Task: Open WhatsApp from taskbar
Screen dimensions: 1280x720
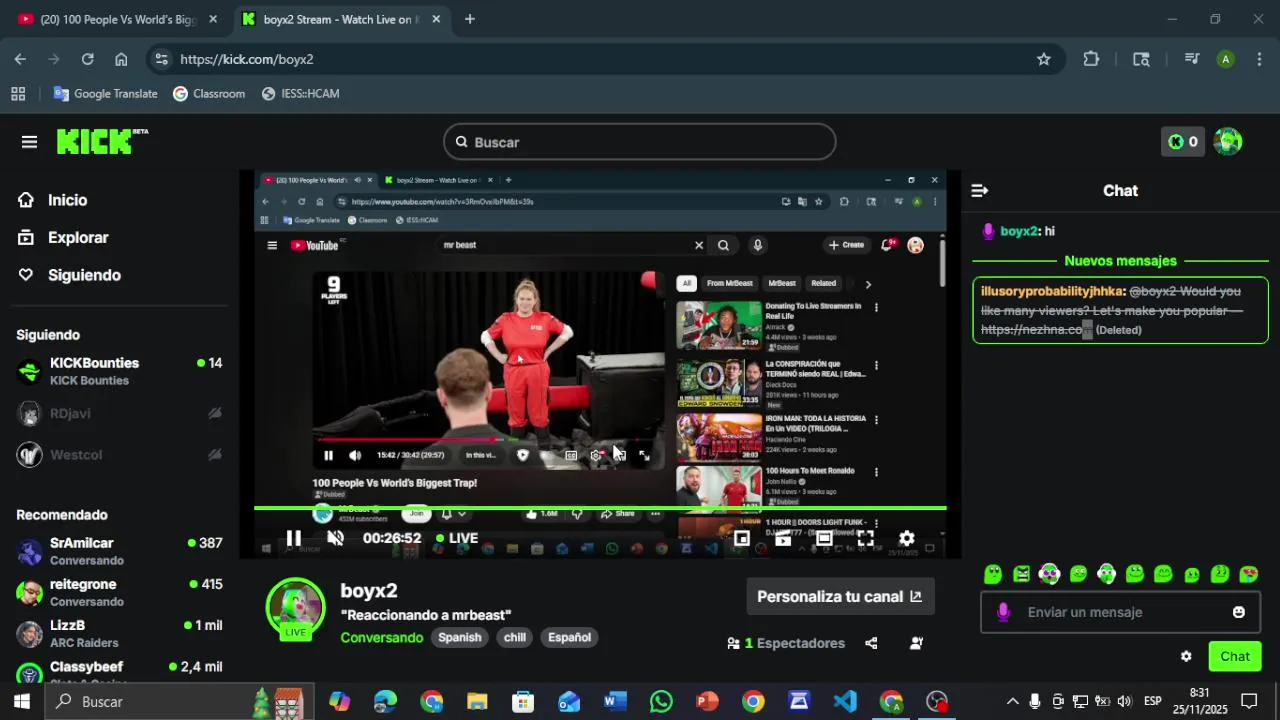Action: click(x=661, y=701)
